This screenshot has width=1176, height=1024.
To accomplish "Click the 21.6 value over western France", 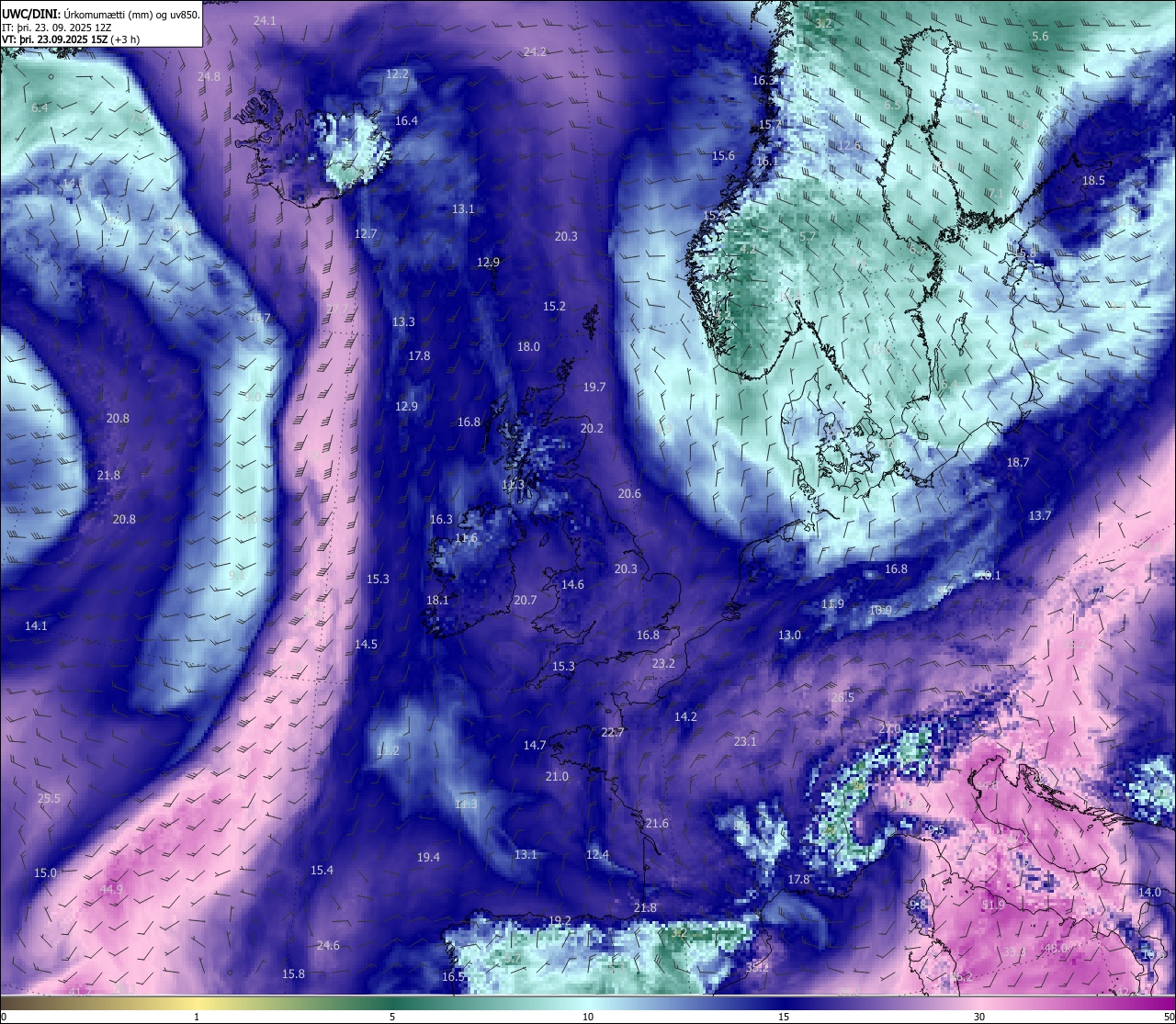I will (x=657, y=824).
